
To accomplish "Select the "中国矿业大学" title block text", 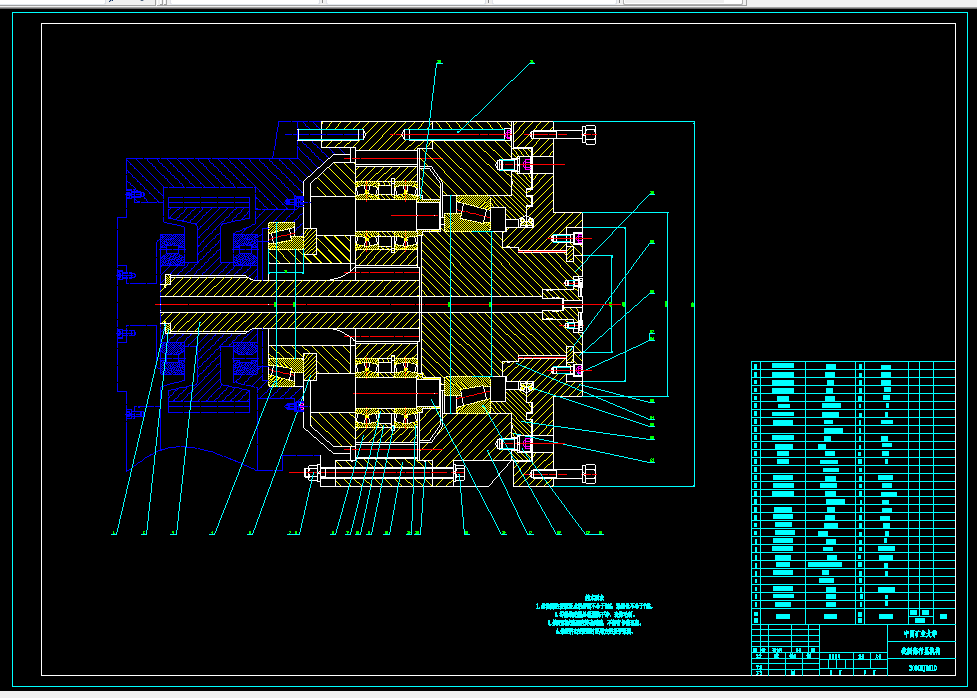I will click(920, 634).
